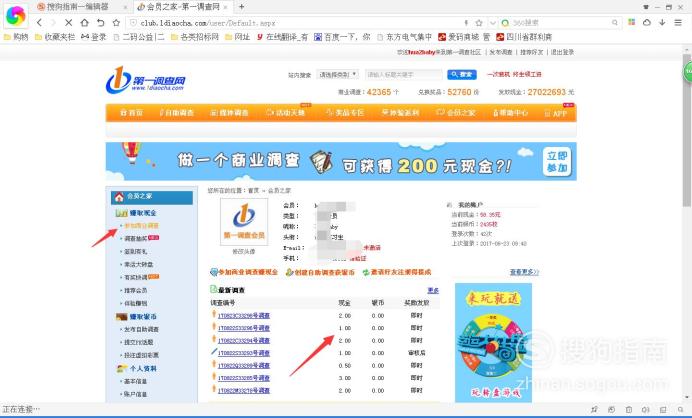Click the 个人资料 section icon in sidebar
Viewport: 692px width, 418px height.
pyautogui.click(x=122, y=368)
